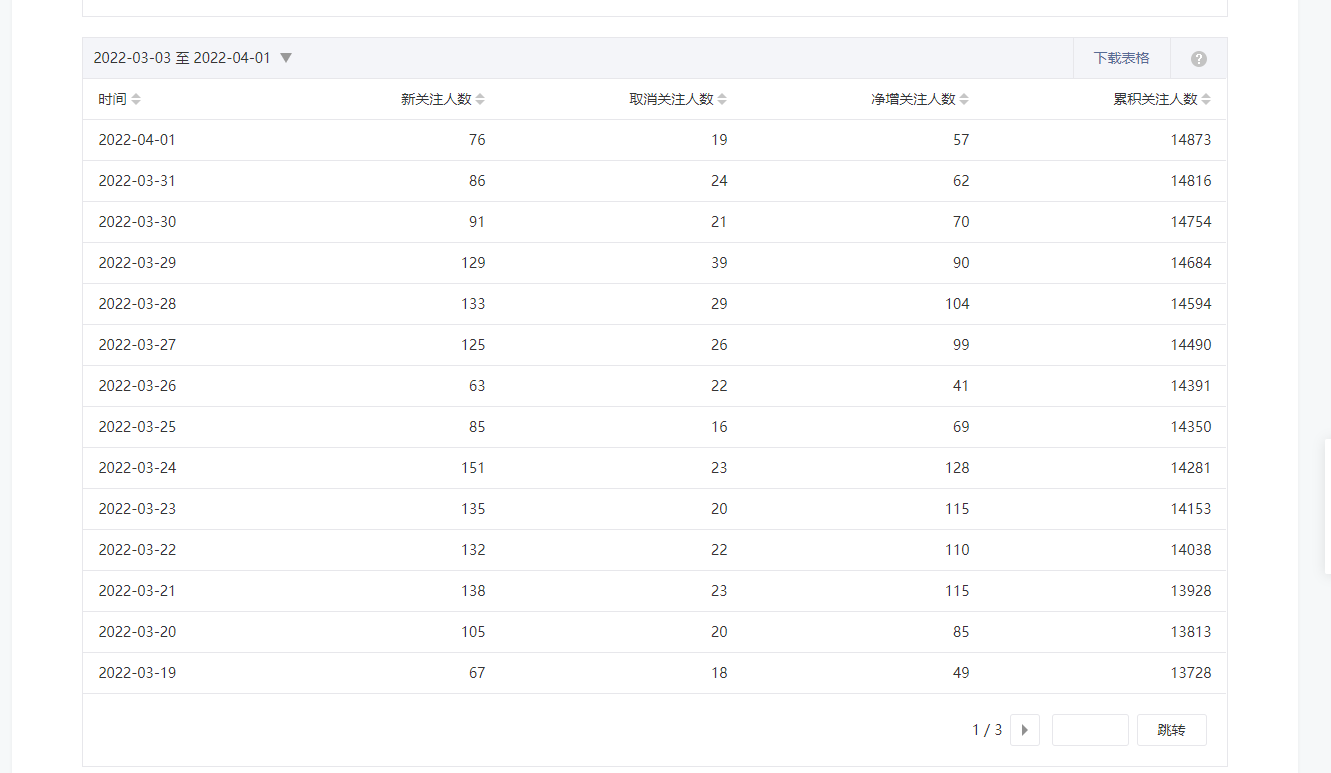Click the sort arrows beside 累积关注人数
Screen dimensions: 1331x773
tap(1206, 99)
